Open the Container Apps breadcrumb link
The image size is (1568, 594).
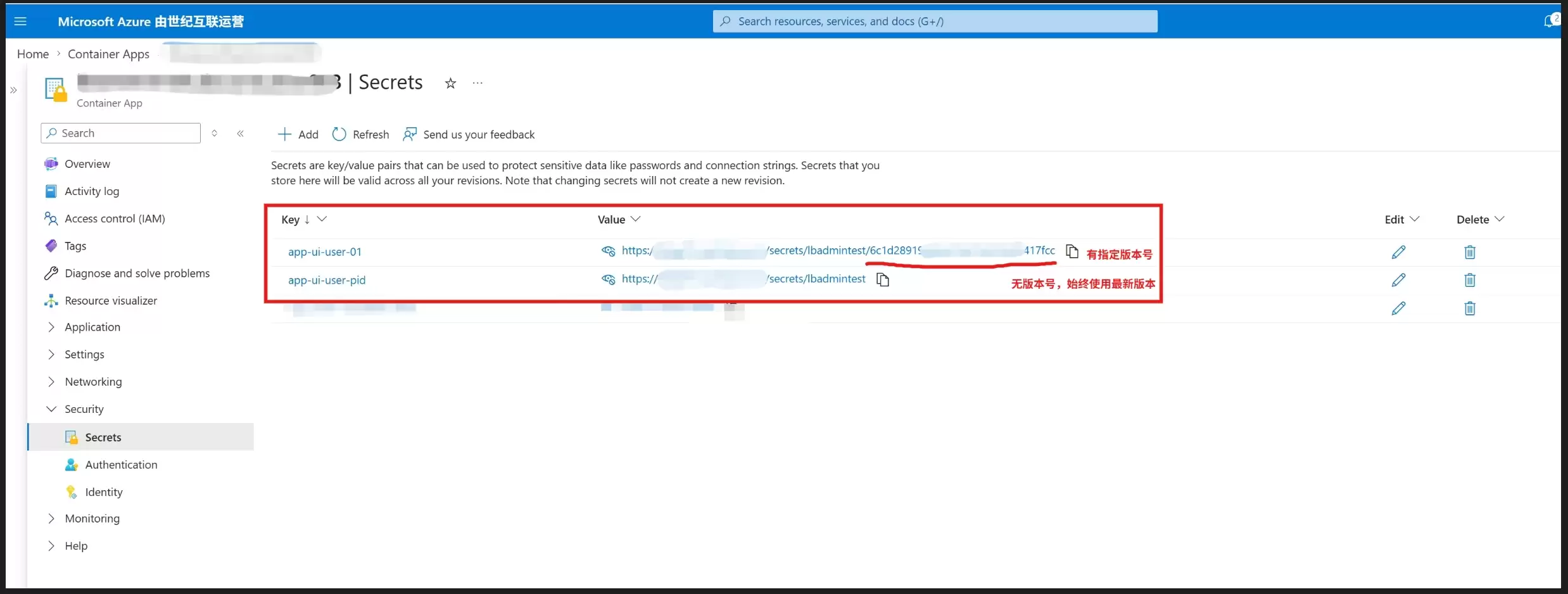click(108, 54)
